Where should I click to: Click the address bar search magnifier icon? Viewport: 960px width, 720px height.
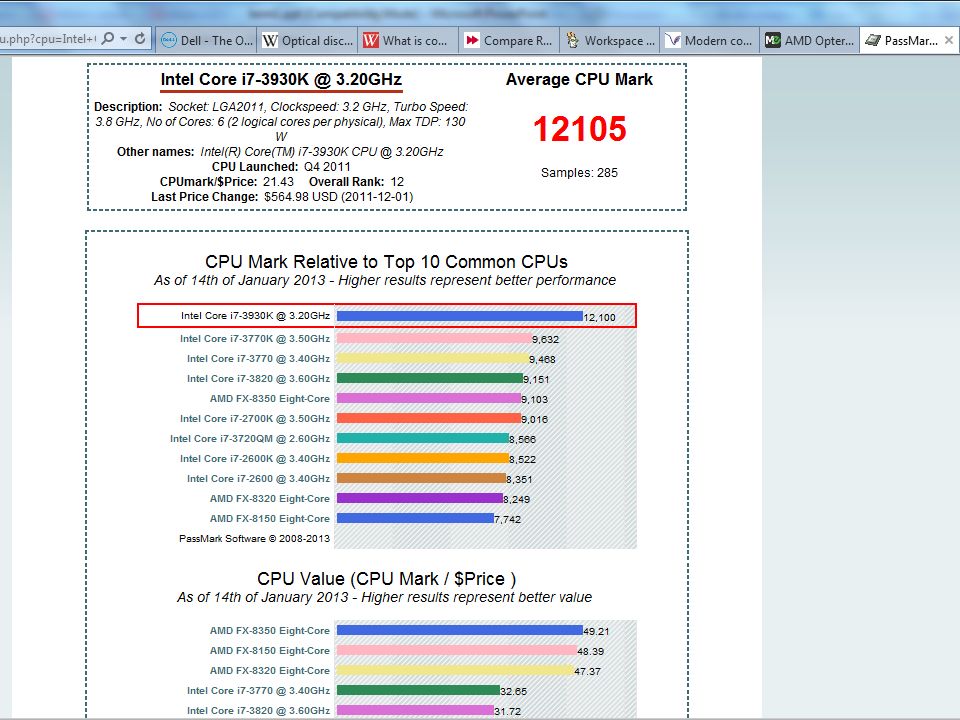coord(108,39)
